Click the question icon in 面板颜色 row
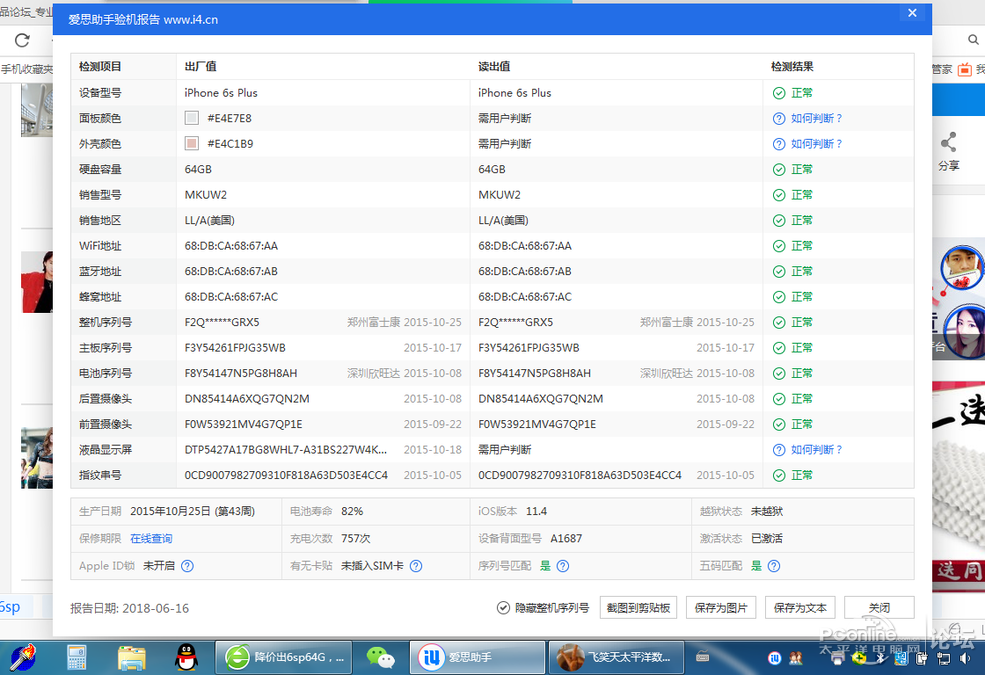985x675 pixels. (779, 119)
